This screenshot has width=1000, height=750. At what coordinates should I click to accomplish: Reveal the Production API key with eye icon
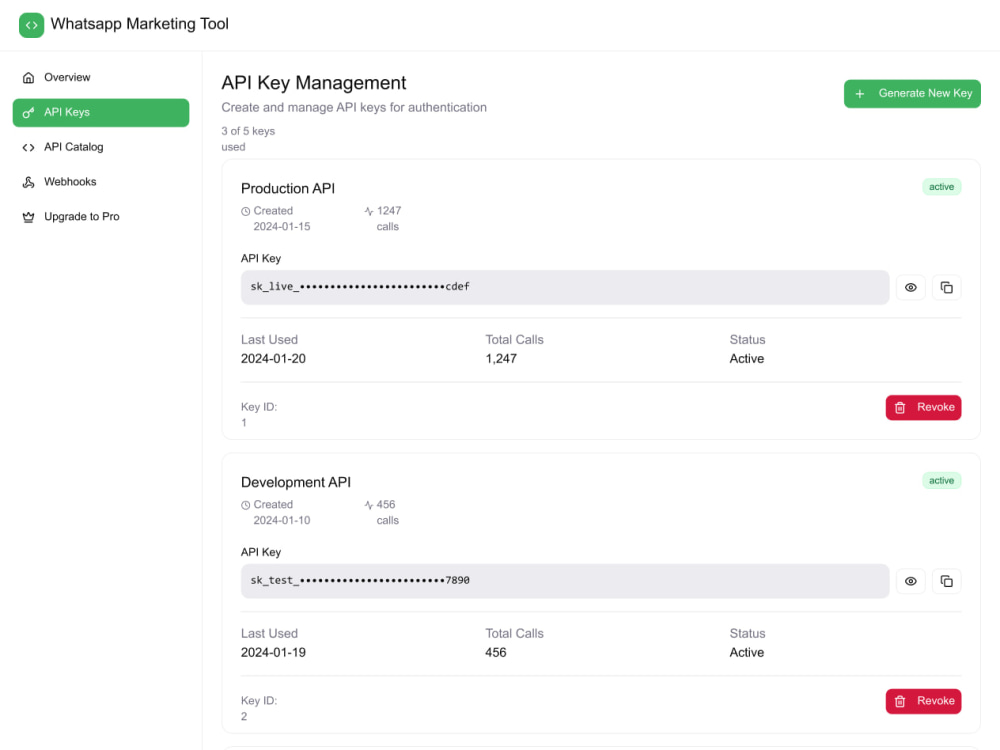(x=911, y=288)
